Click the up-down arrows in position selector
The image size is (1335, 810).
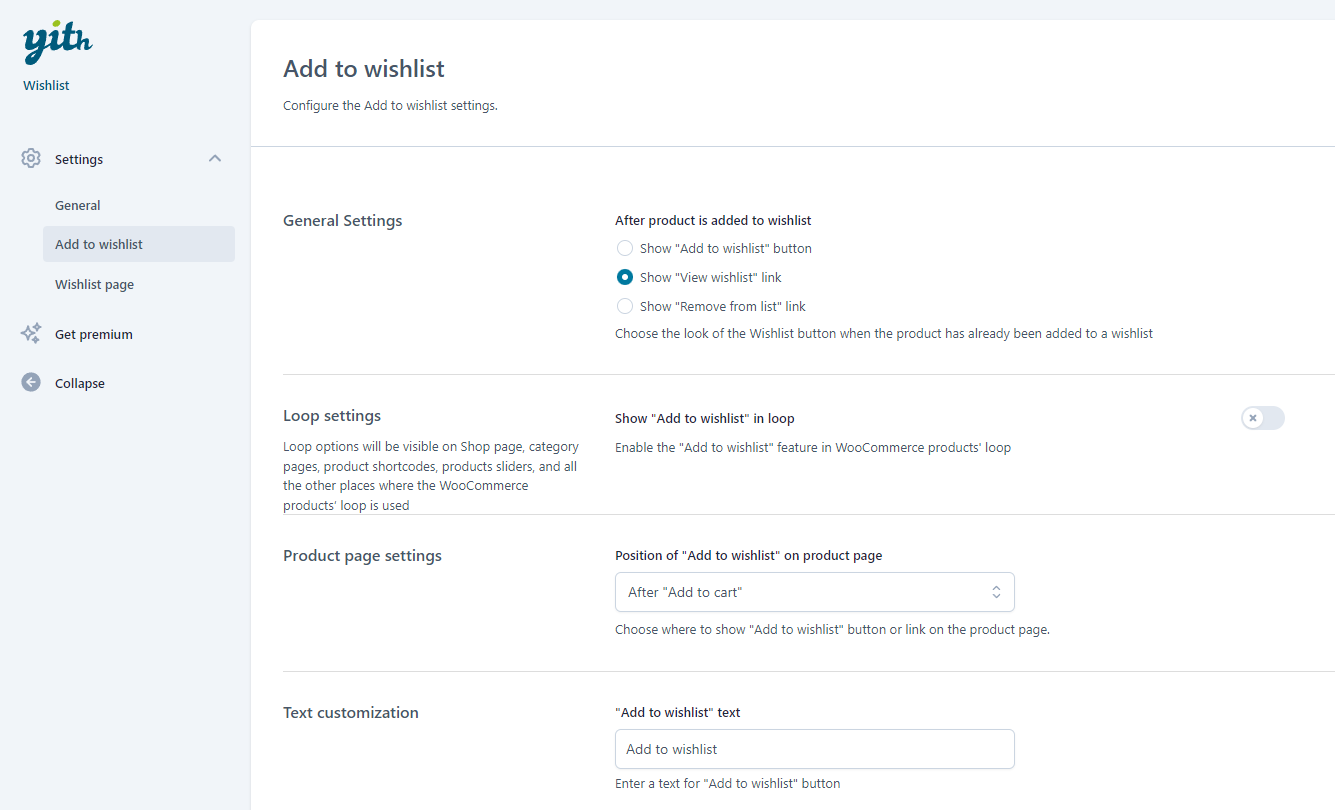(996, 592)
